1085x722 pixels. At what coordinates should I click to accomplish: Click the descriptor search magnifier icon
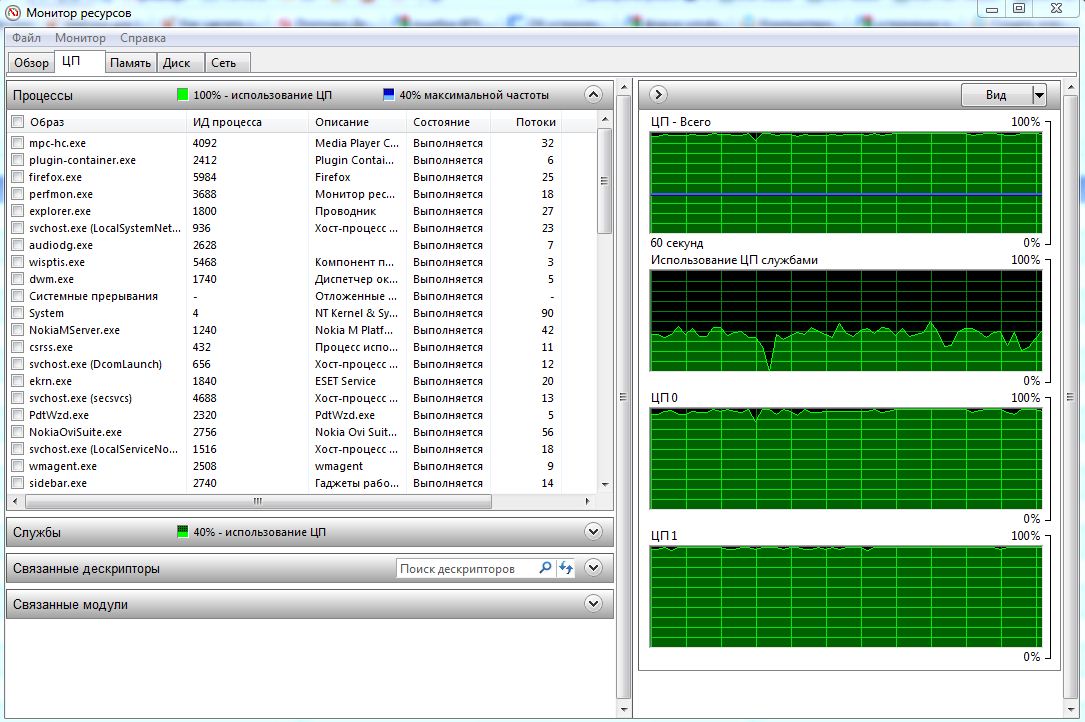tap(545, 568)
